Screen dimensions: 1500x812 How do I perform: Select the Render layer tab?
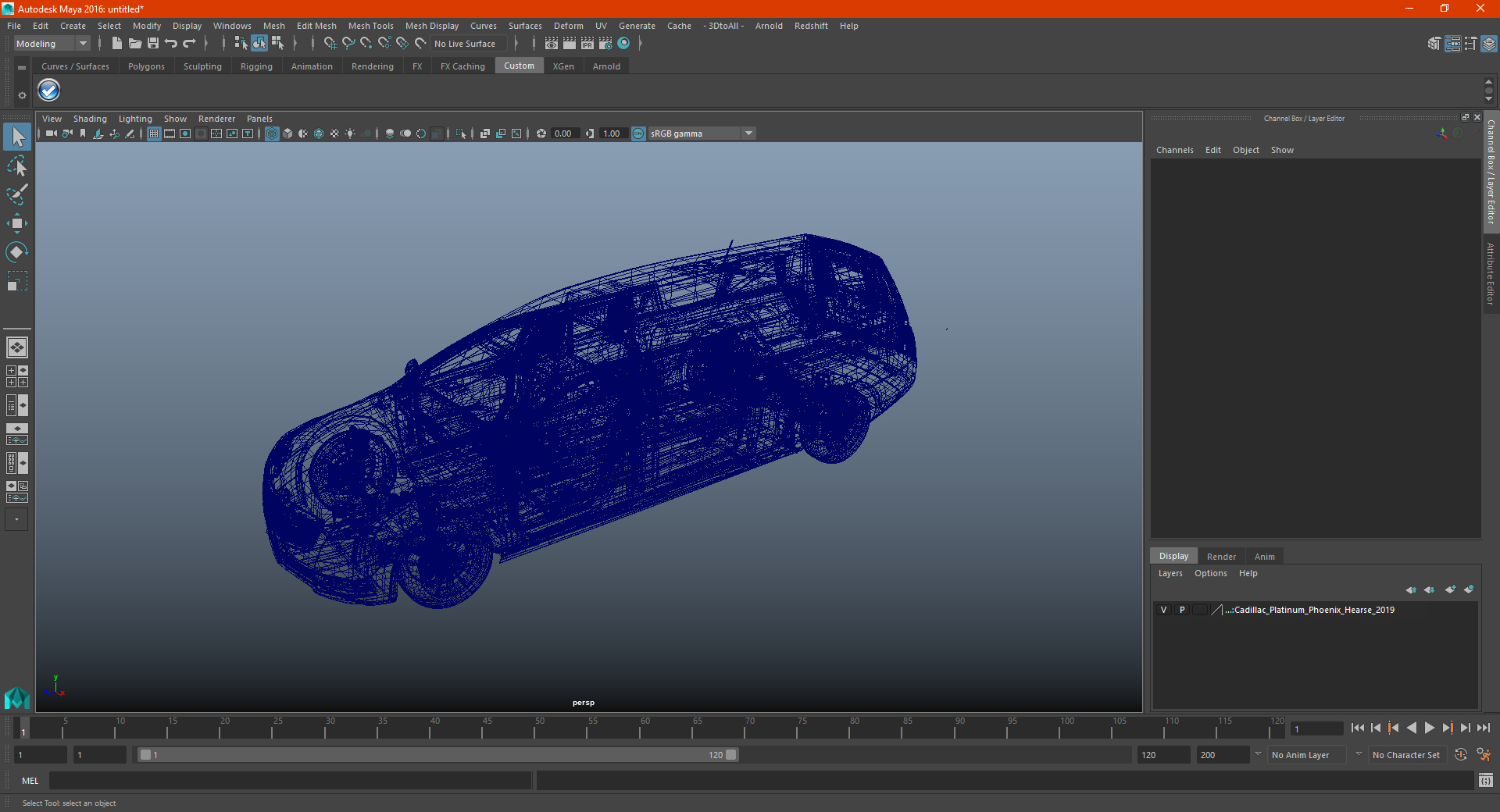pos(1221,557)
